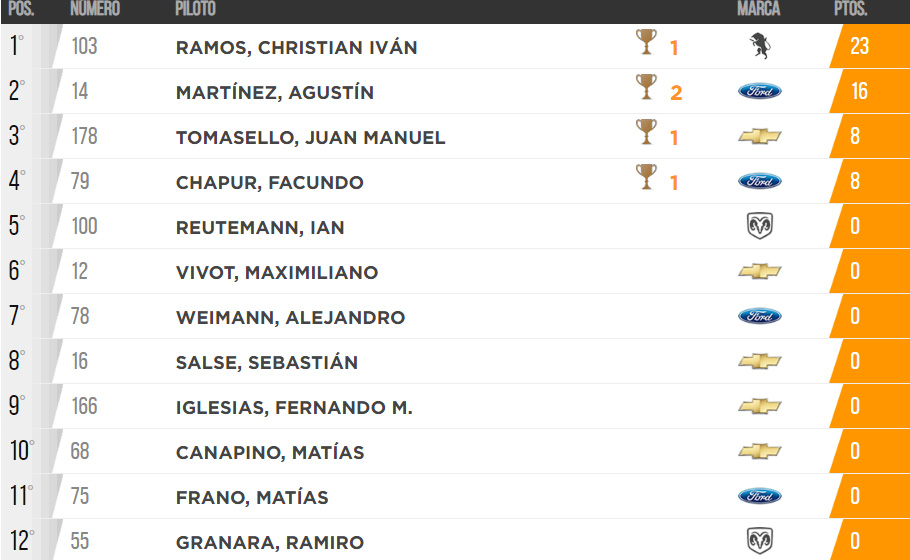Click the Chevrolet logo for Canapino
The width and height of the screenshot is (910, 560).
point(760,451)
